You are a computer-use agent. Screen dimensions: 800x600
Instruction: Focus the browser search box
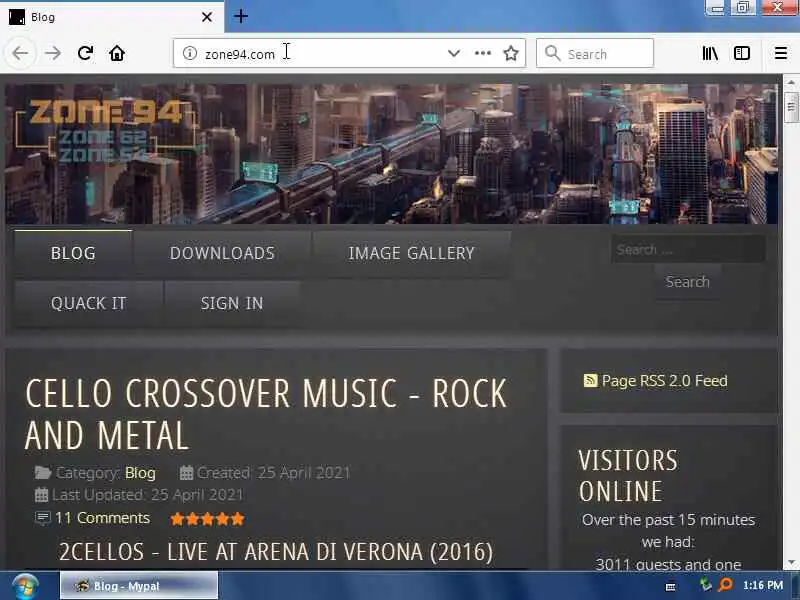click(595, 53)
